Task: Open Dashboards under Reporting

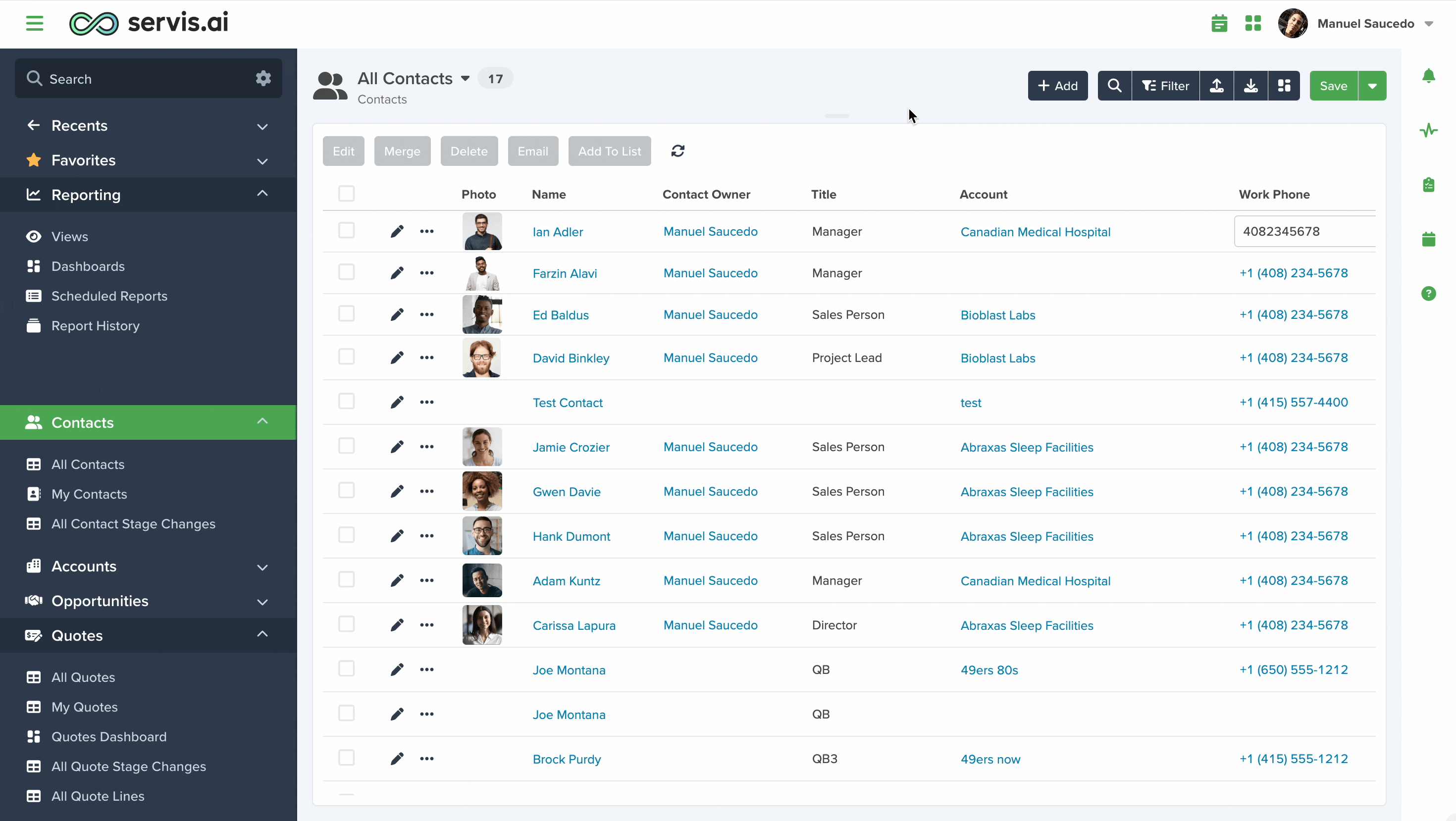Action: click(88, 267)
